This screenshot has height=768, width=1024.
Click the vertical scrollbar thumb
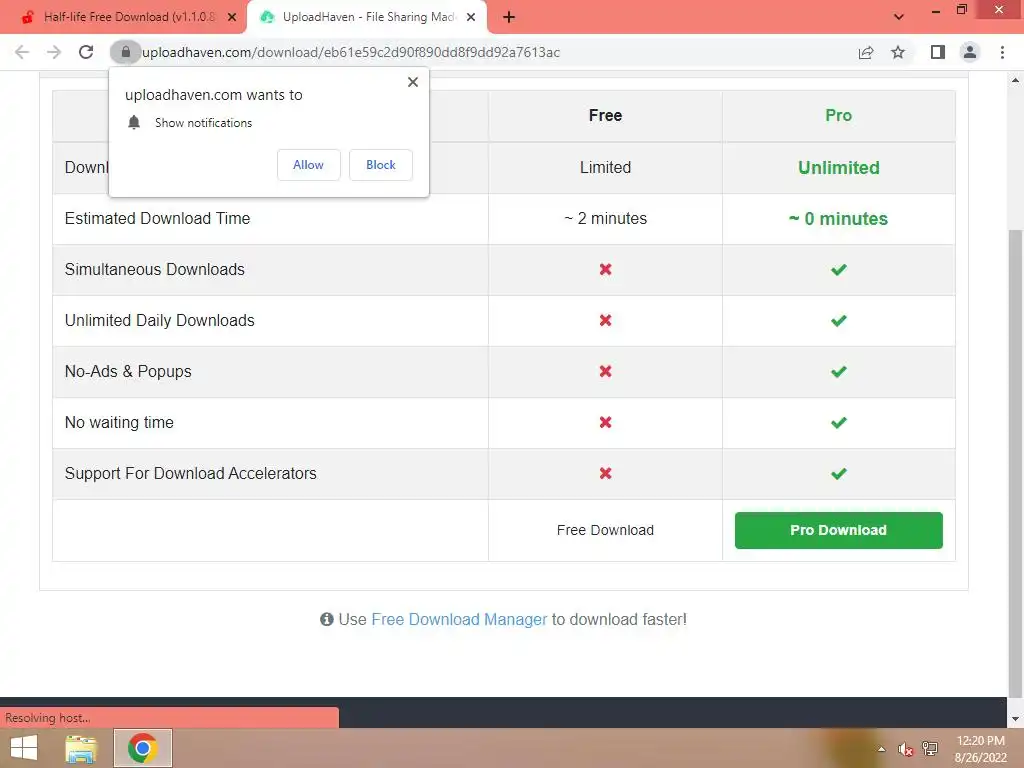tap(1015, 462)
